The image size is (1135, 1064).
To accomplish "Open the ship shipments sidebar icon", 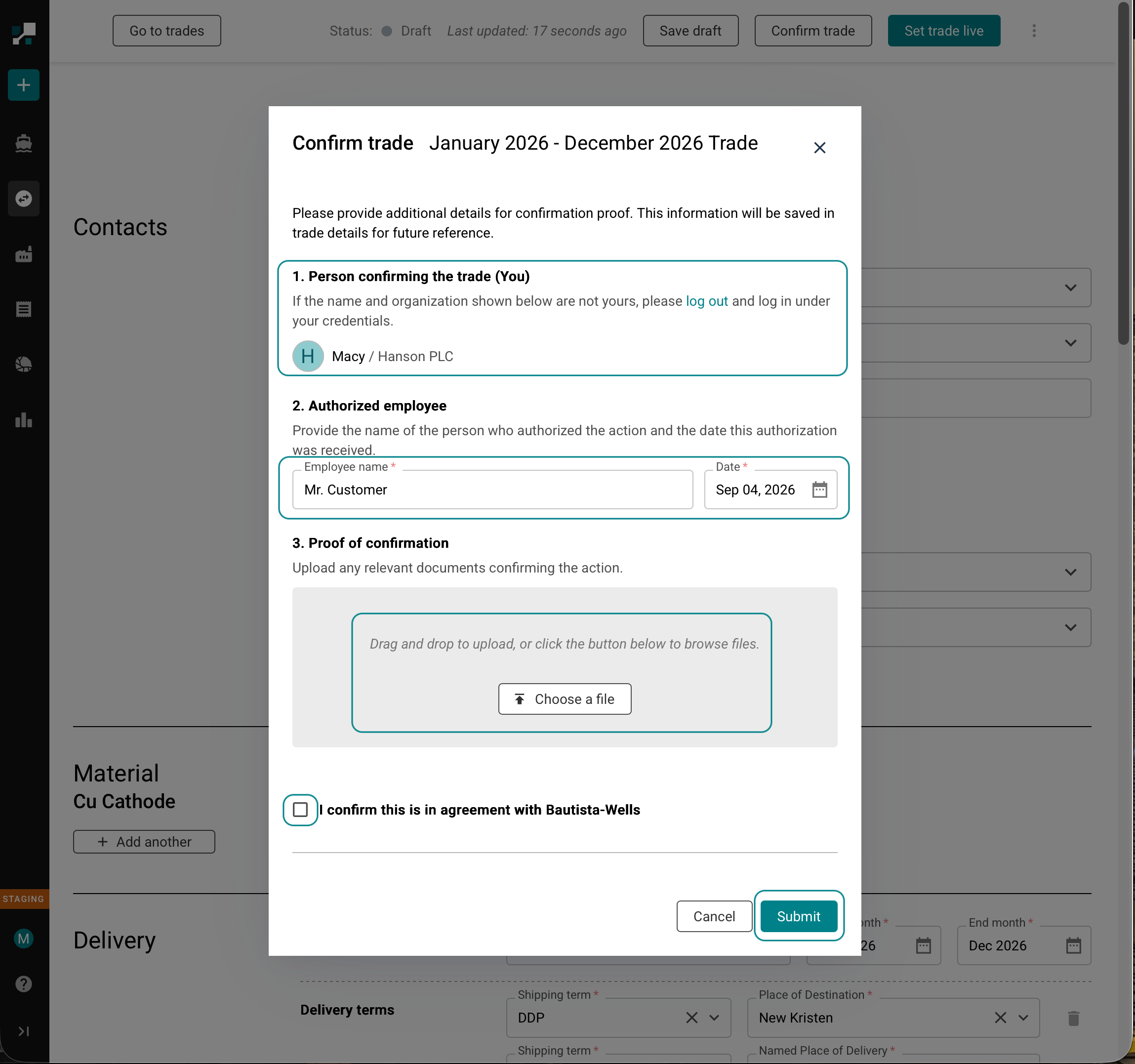I will point(23,143).
